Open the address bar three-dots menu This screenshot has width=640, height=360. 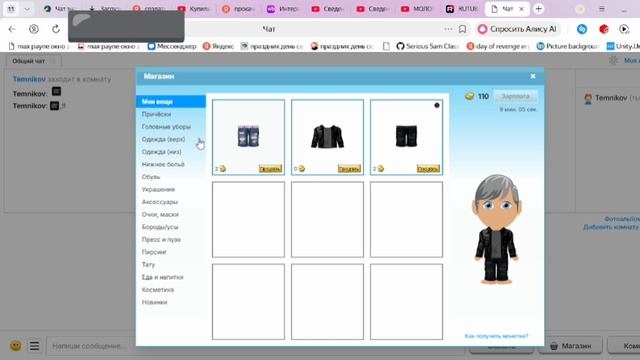(448, 29)
